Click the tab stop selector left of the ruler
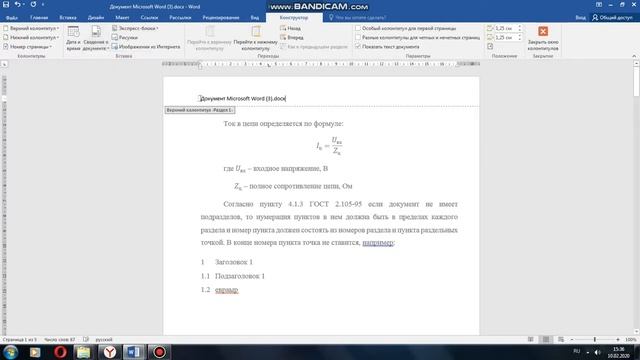Image resolution: width=640 pixels, height=360 pixels. tap(4, 64)
